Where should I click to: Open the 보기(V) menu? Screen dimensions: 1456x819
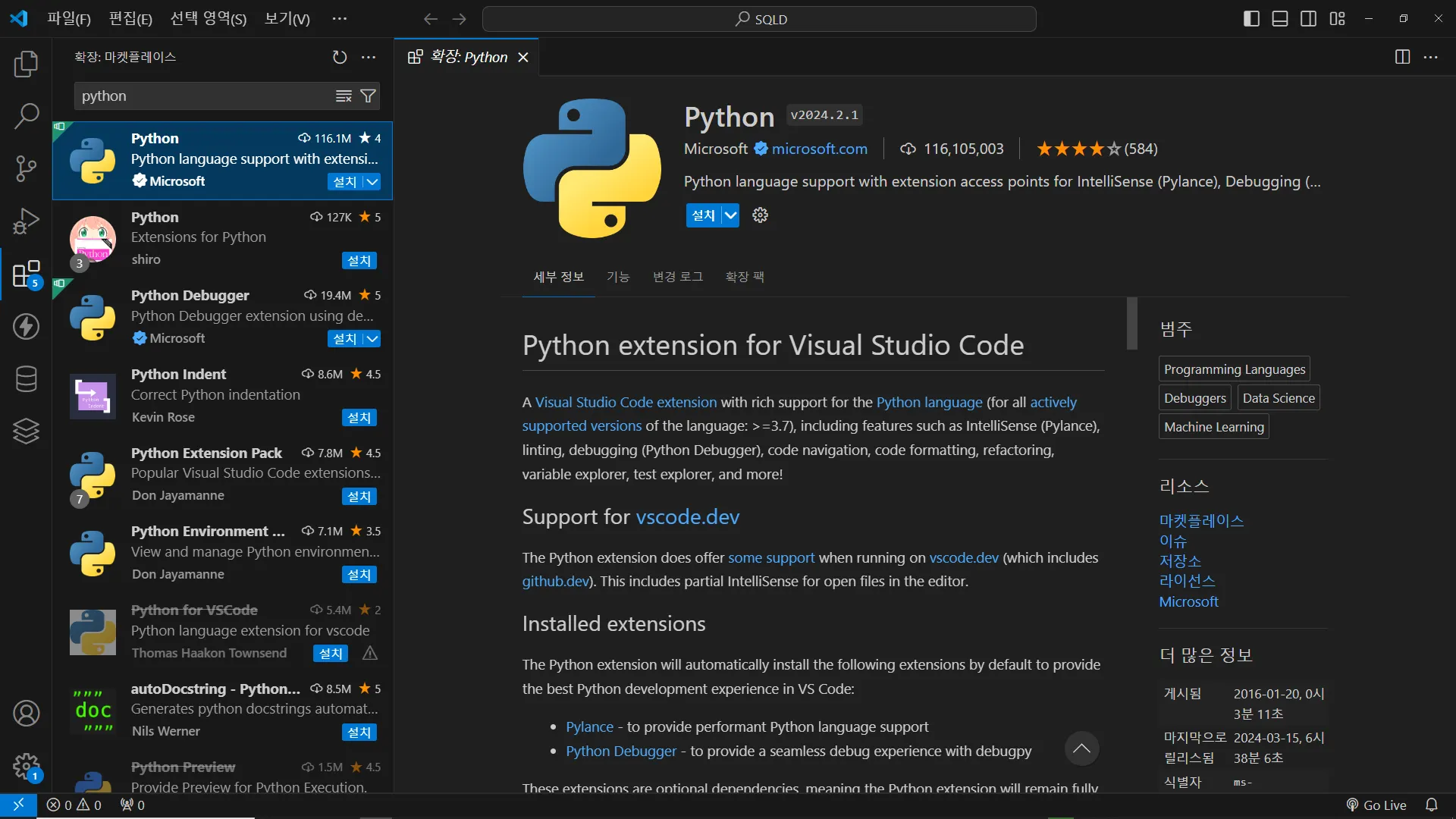coord(287,19)
